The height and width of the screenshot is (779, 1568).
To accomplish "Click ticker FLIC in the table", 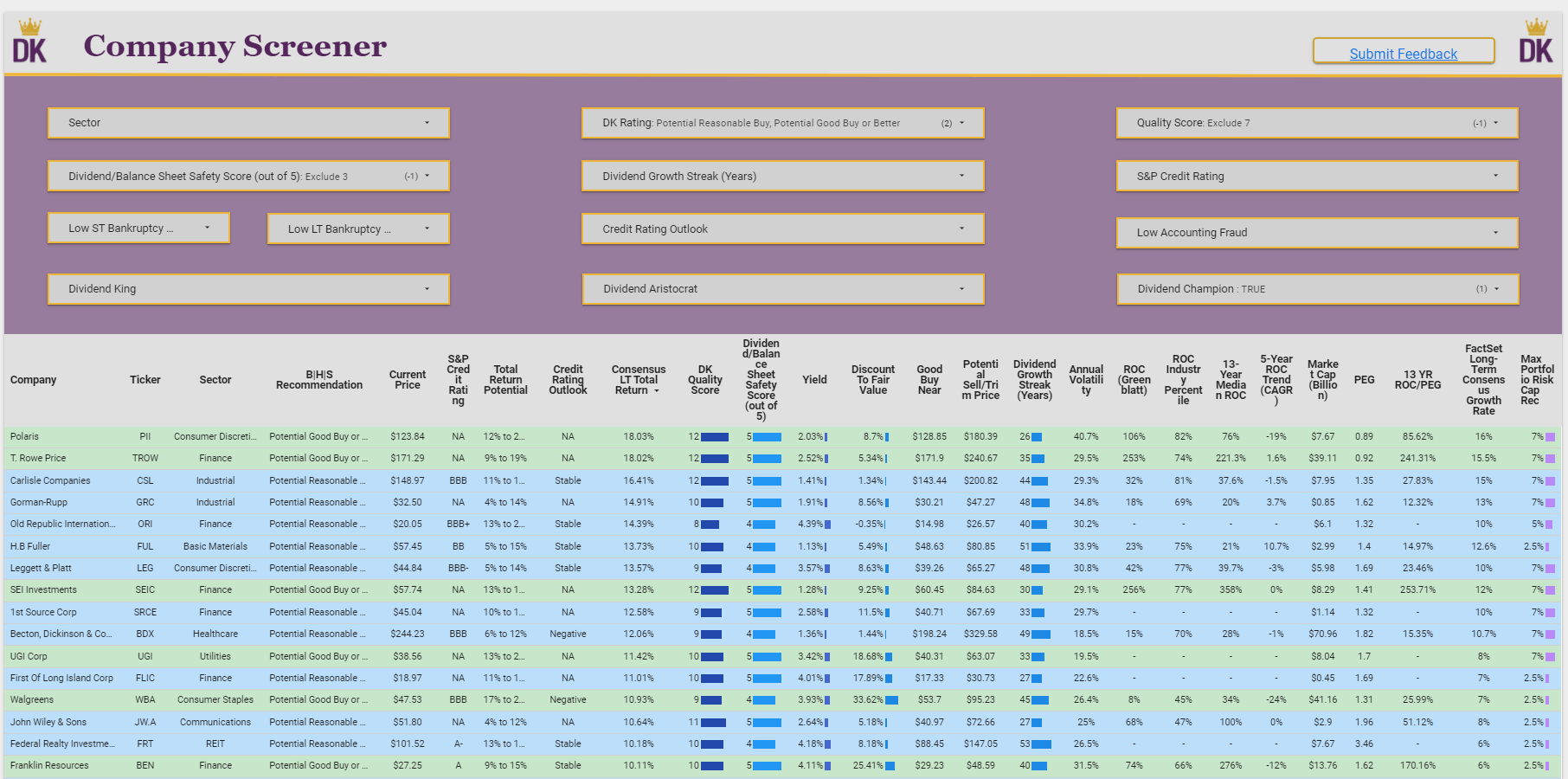I will click(x=145, y=679).
